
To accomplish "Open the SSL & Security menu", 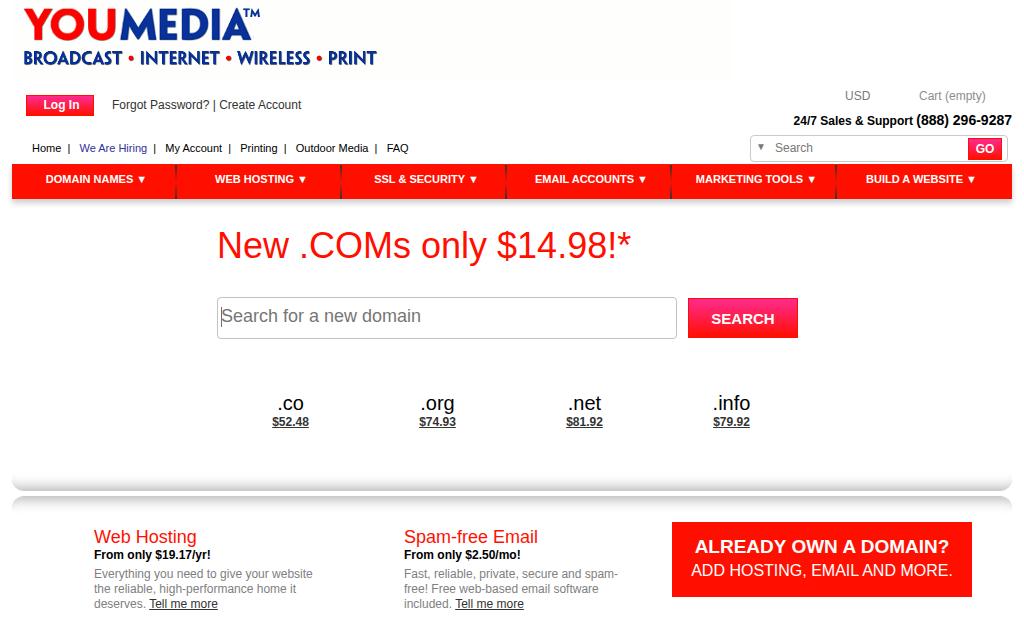I will click(425, 180).
